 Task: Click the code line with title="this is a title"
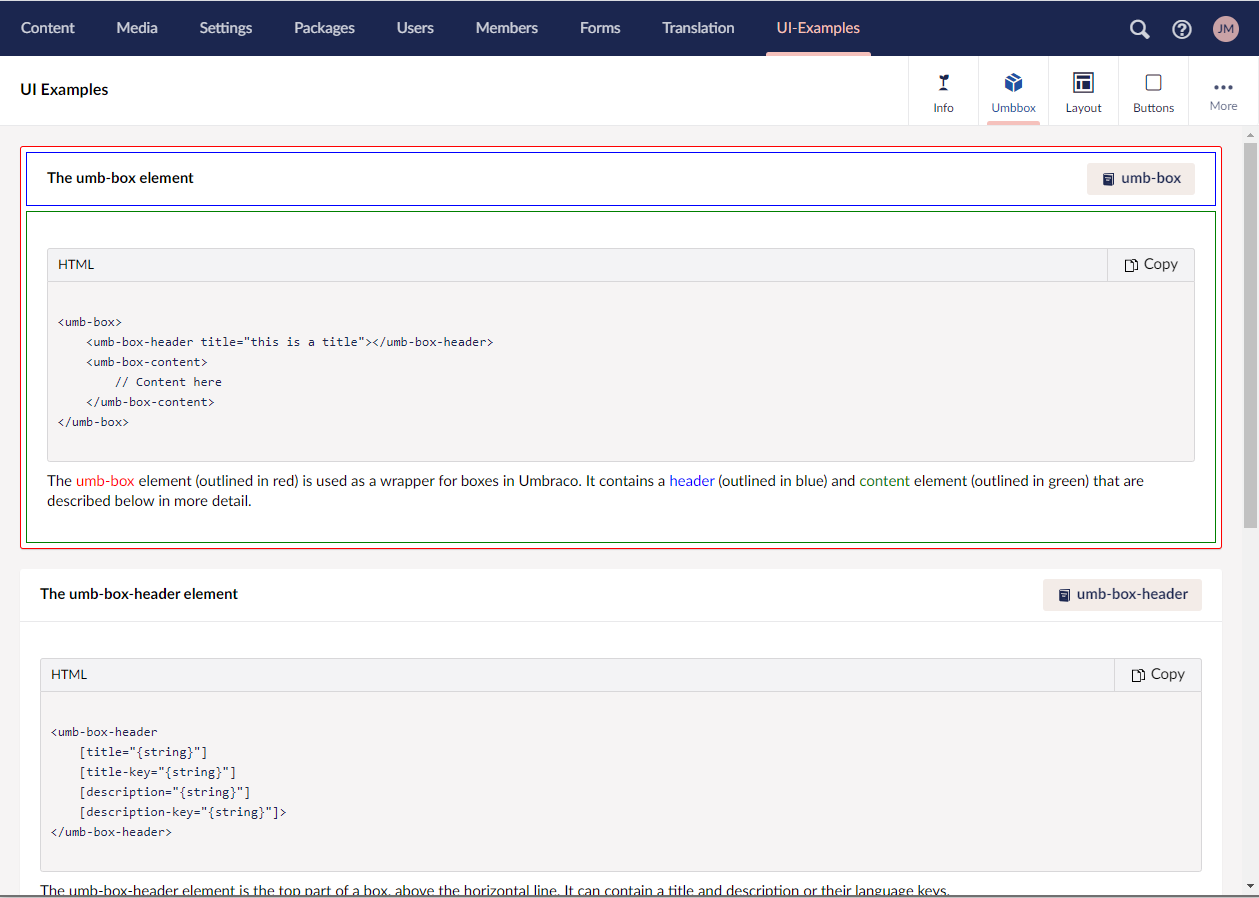pyautogui.click(x=290, y=342)
